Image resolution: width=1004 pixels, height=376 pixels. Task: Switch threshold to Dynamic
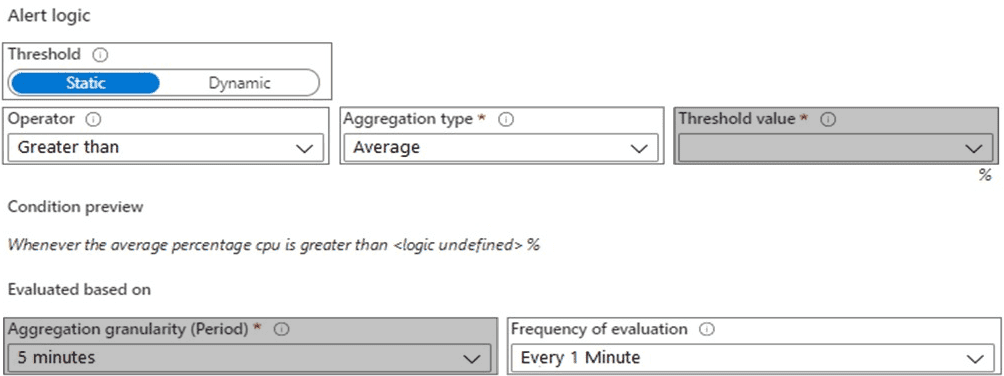[239, 83]
